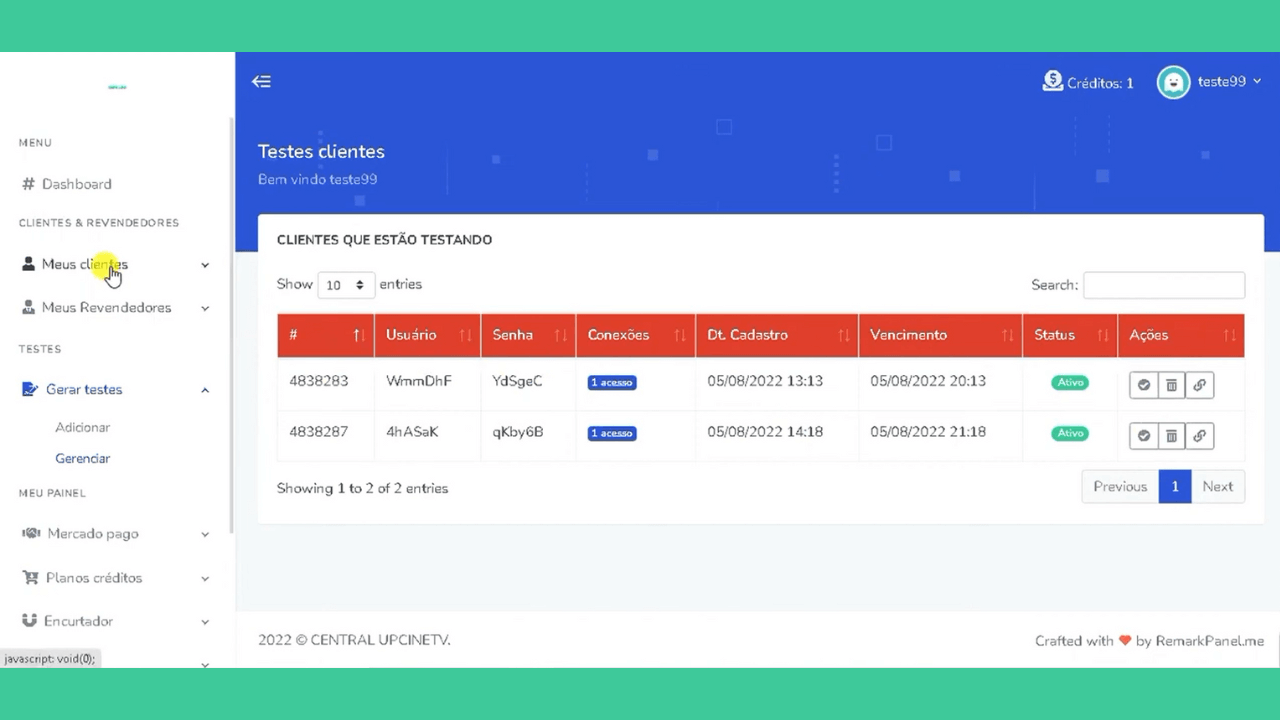Collapse the Gerar testes section
This screenshot has width=1280, height=720.
(x=117, y=390)
